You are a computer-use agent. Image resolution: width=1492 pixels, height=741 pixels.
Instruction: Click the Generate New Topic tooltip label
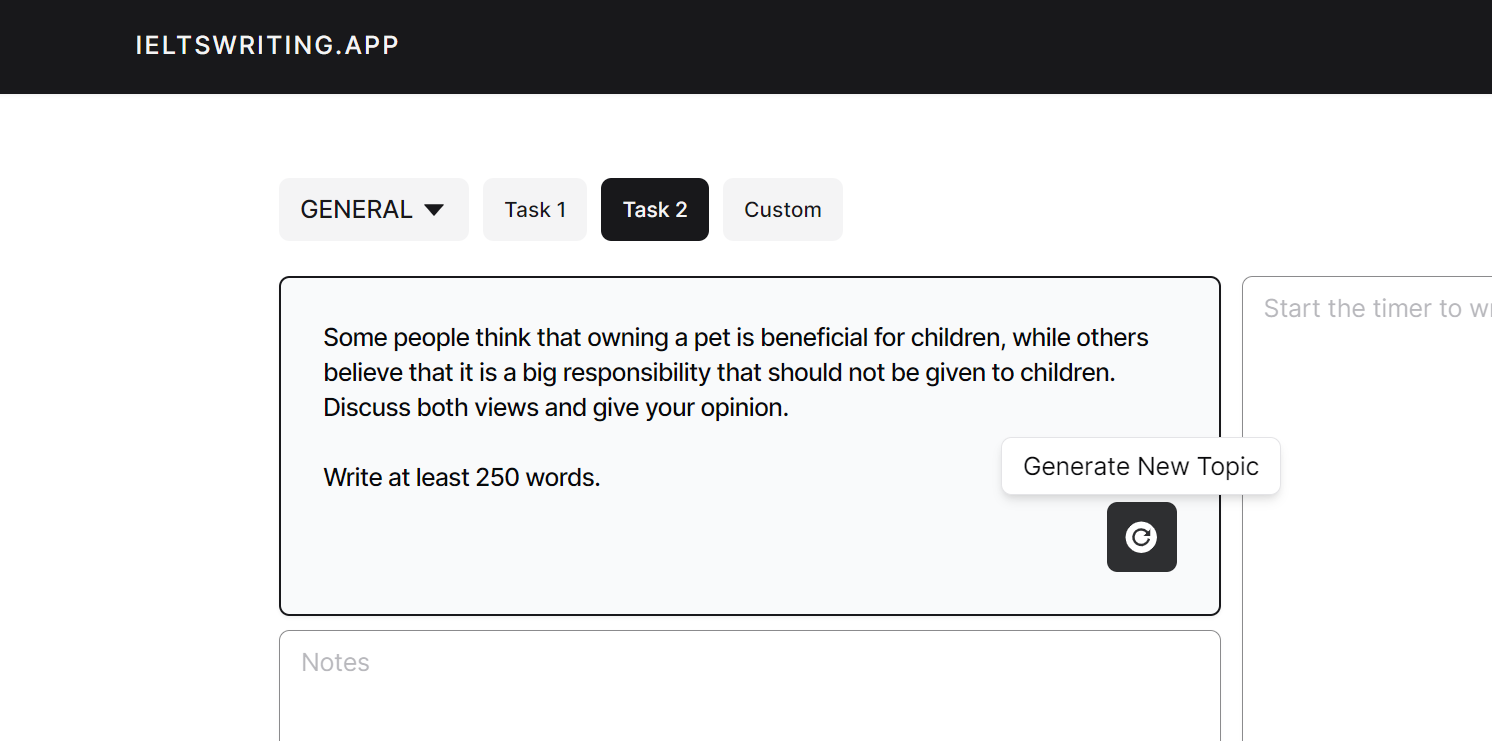pos(1141,466)
